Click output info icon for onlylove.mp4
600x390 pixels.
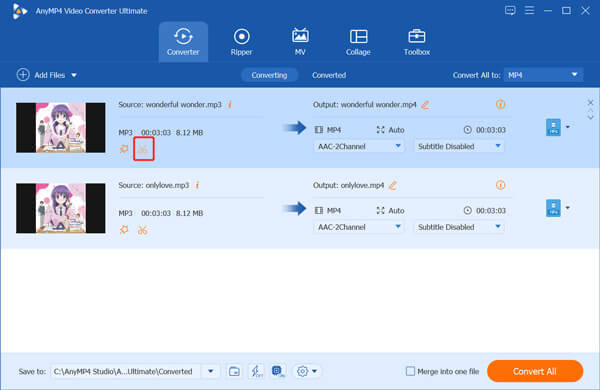coord(501,185)
